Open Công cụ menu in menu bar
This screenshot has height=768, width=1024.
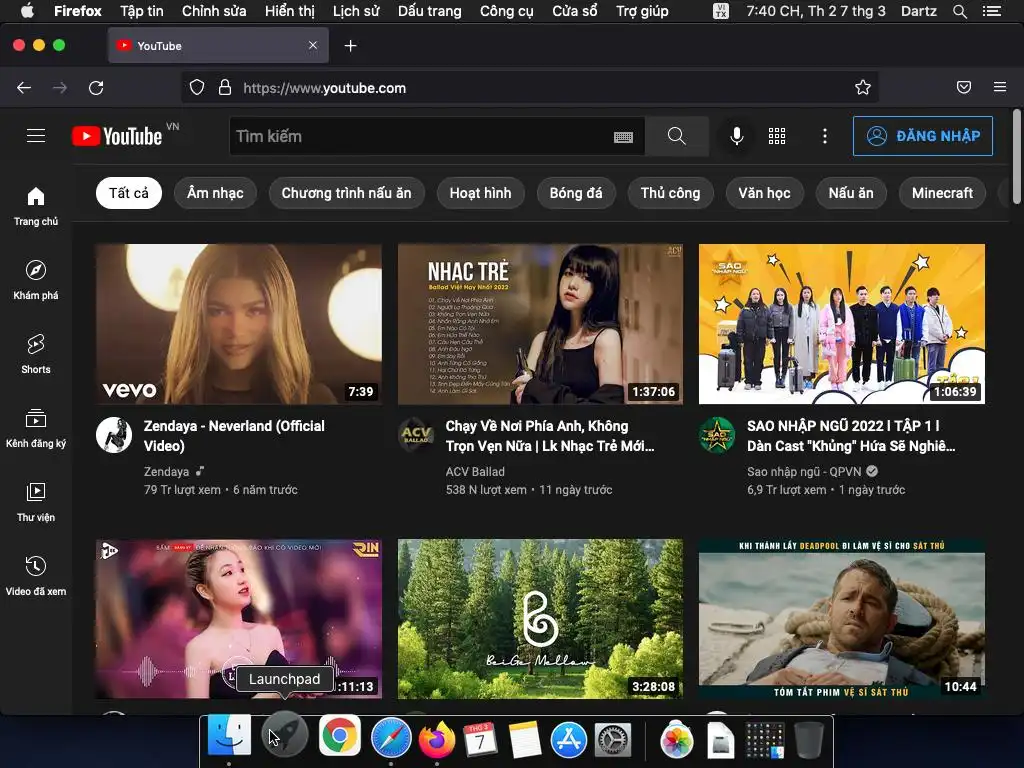[x=507, y=11]
